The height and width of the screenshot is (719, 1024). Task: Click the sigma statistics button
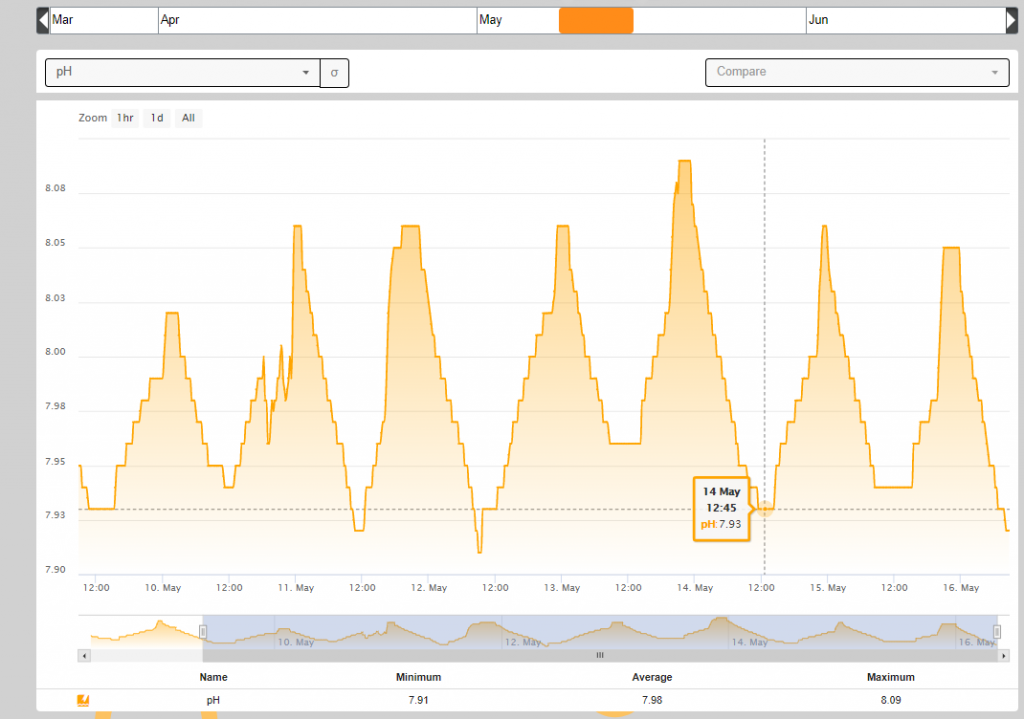coord(334,73)
